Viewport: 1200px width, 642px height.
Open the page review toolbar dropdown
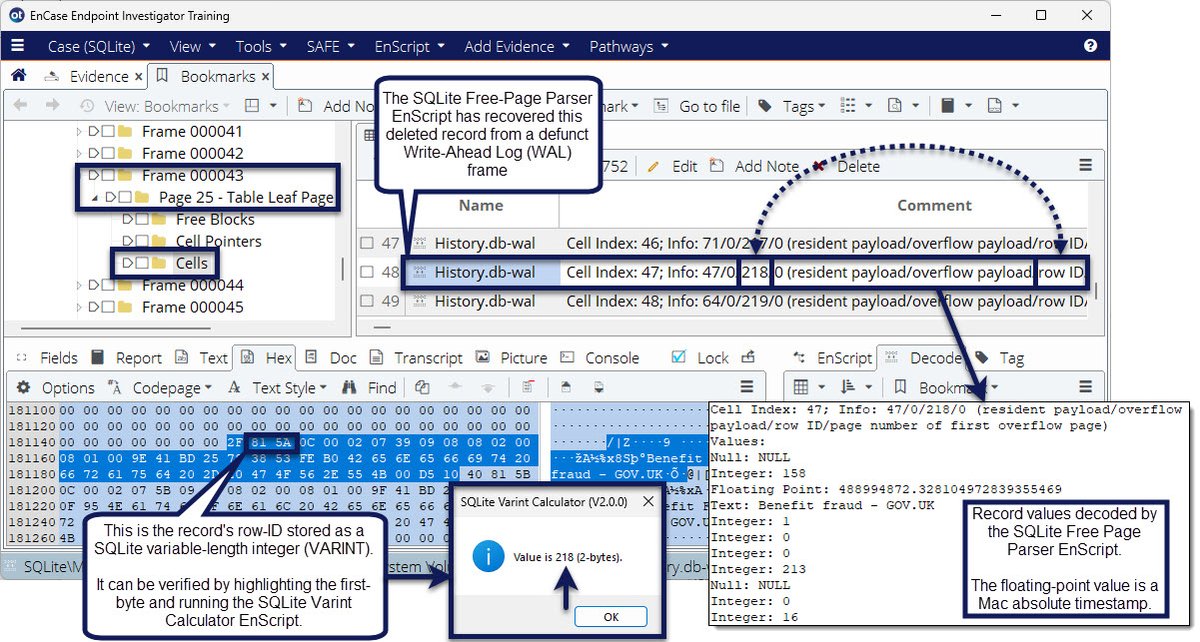pos(902,105)
